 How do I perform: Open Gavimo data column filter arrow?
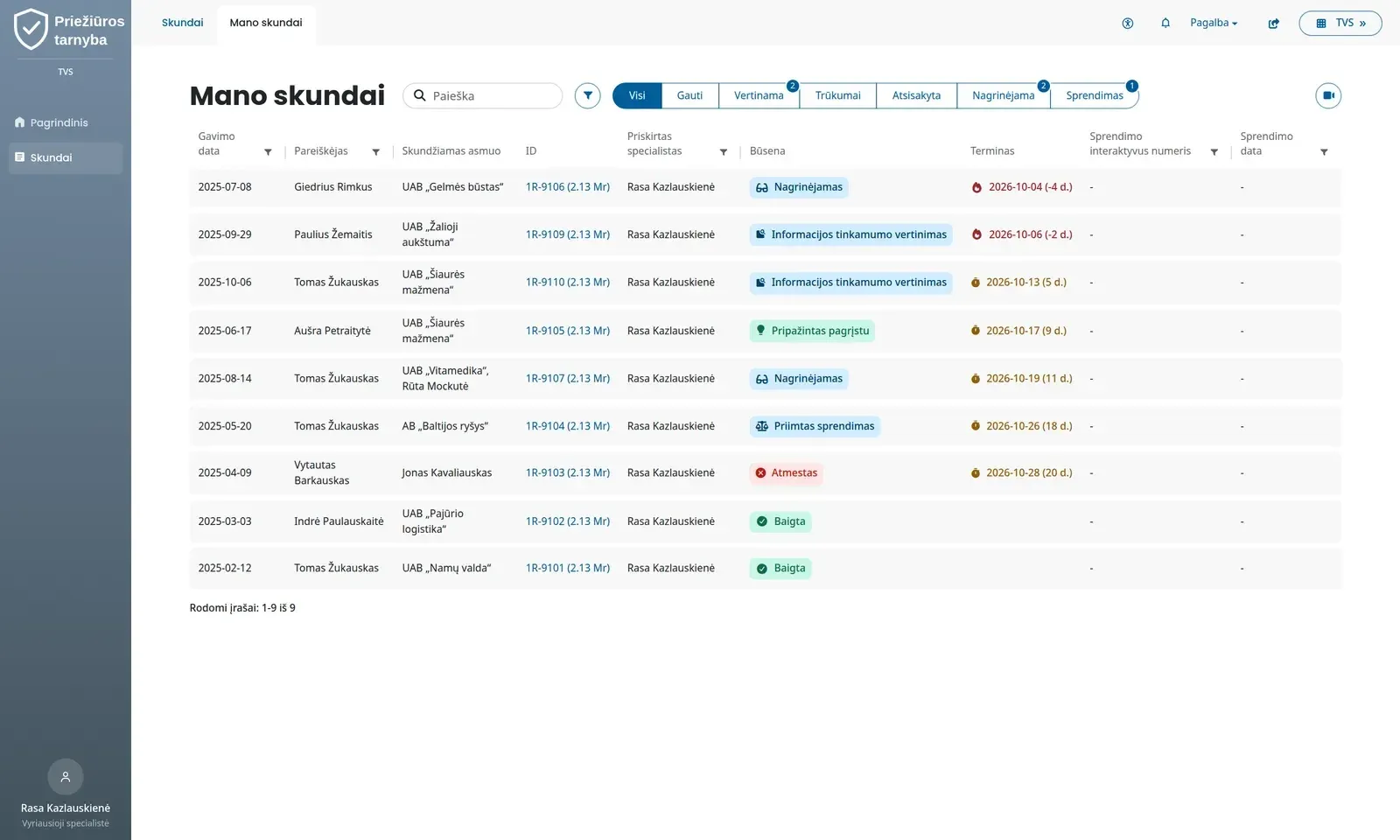tap(268, 152)
